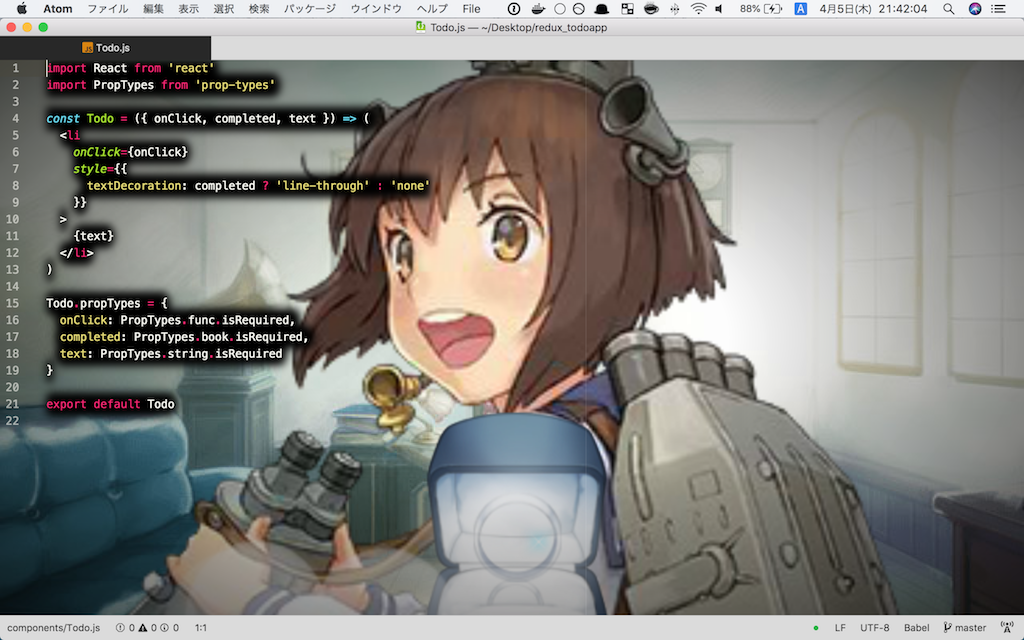Click line number 22 in the gutter
Viewport: 1024px width, 640px height.
click(12, 421)
